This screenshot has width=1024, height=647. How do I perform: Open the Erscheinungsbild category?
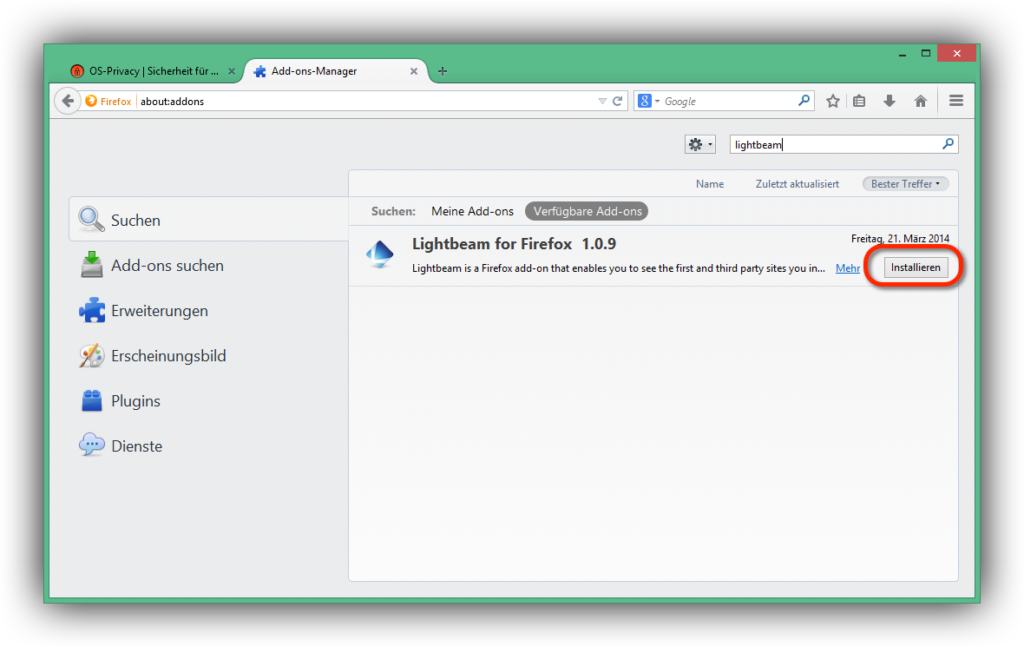click(x=209, y=356)
